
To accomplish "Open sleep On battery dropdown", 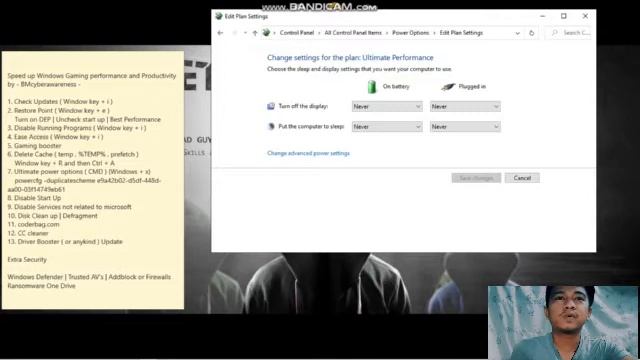I will tap(387, 127).
